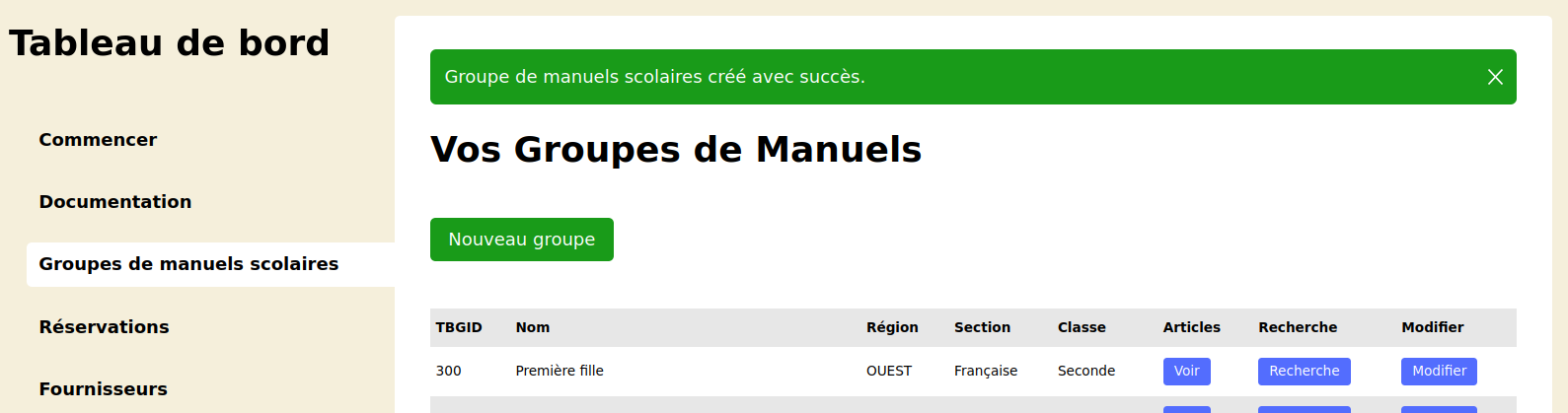Click the Vos Groupes de Manuels heading
The height and width of the screenshot is (413, 1568).
coord(676,150)
